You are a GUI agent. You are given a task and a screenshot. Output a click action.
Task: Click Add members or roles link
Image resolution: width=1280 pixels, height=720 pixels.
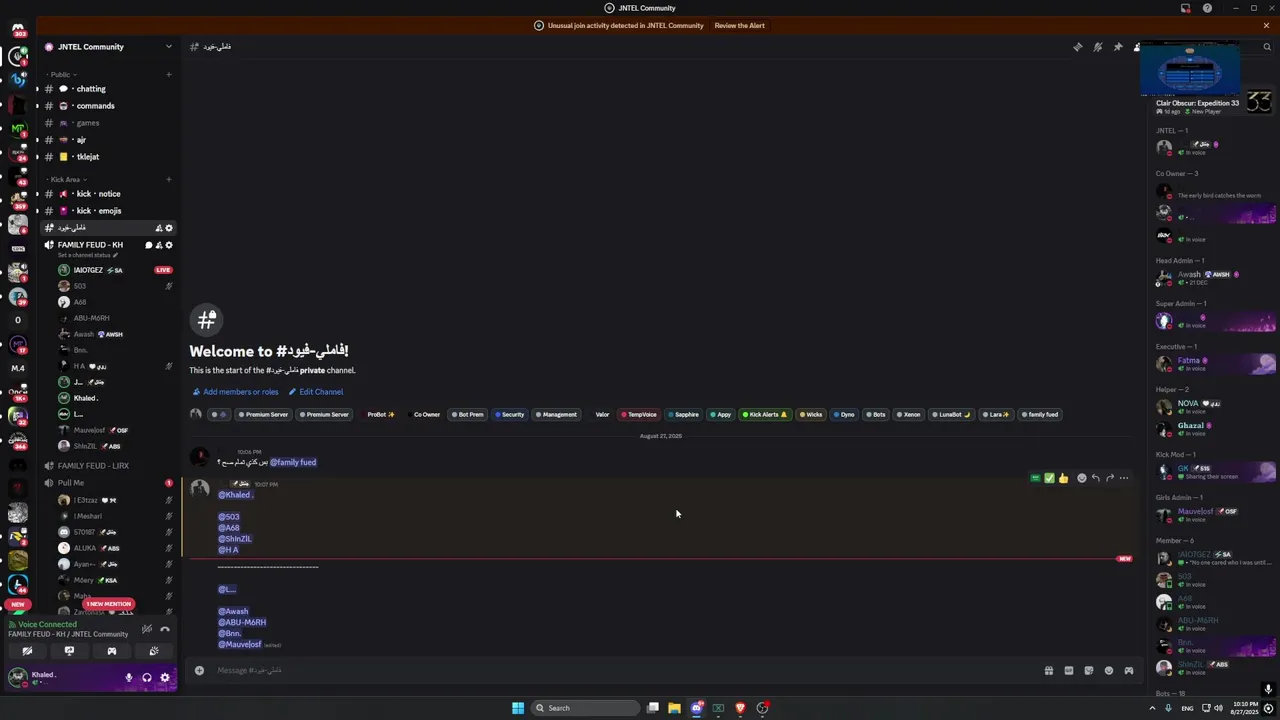pos(235,392)
